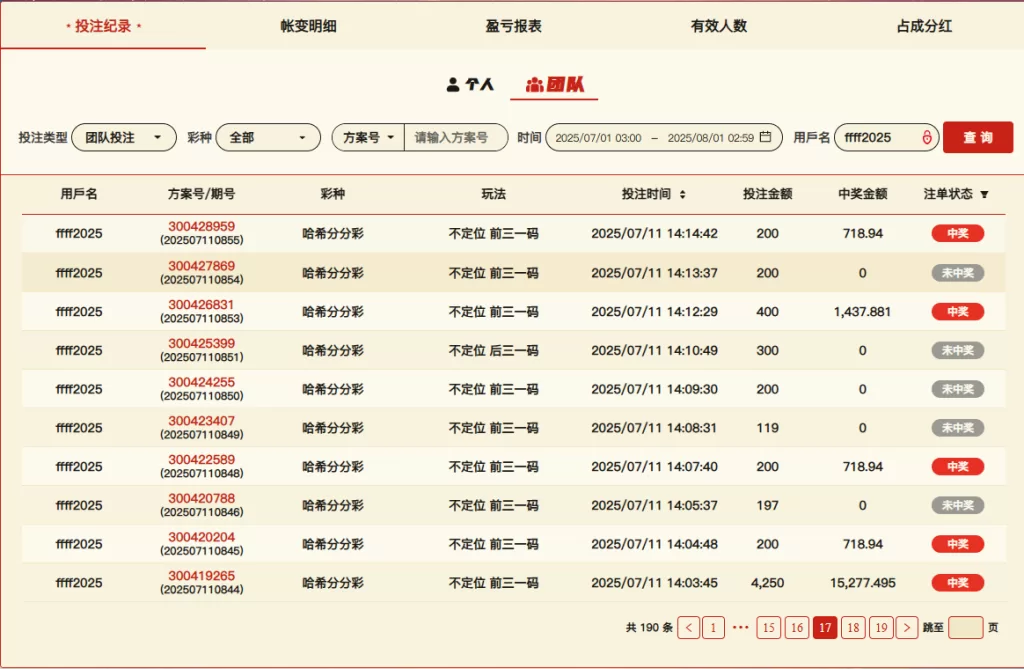Click the 4,250 bet amount cell

[767, 583]
